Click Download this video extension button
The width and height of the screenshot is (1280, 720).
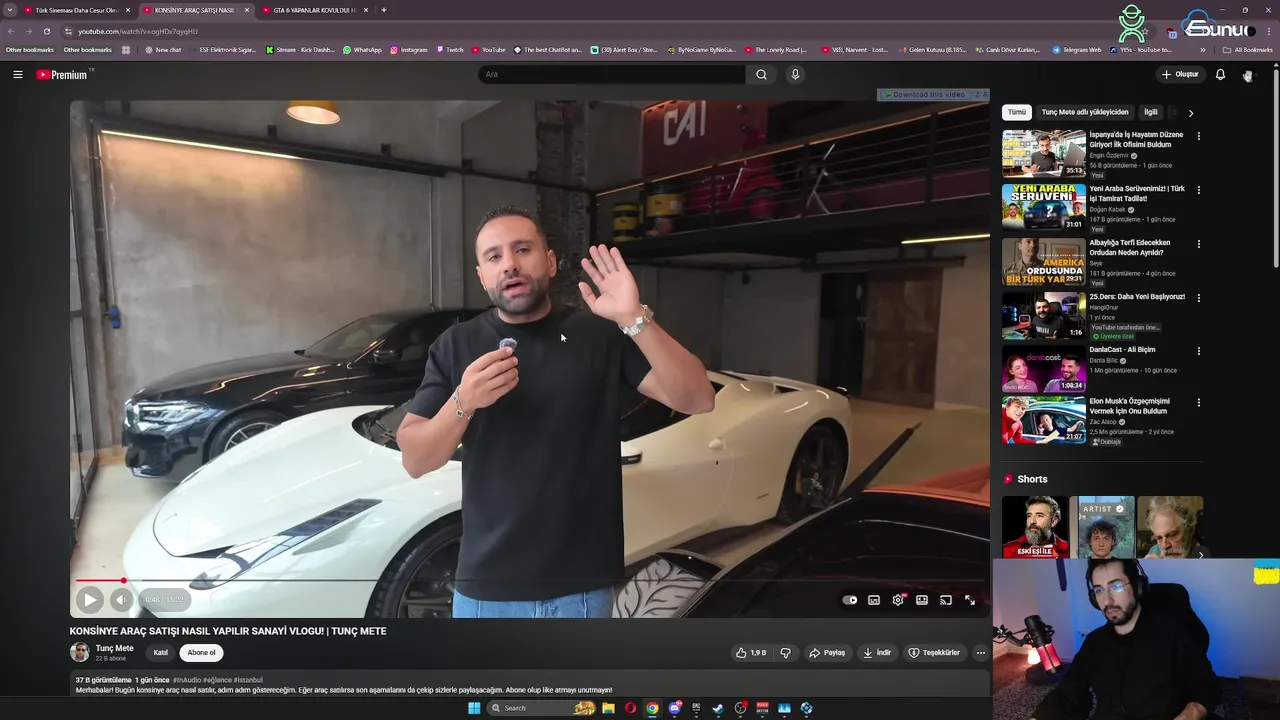(x=926, y=94)
